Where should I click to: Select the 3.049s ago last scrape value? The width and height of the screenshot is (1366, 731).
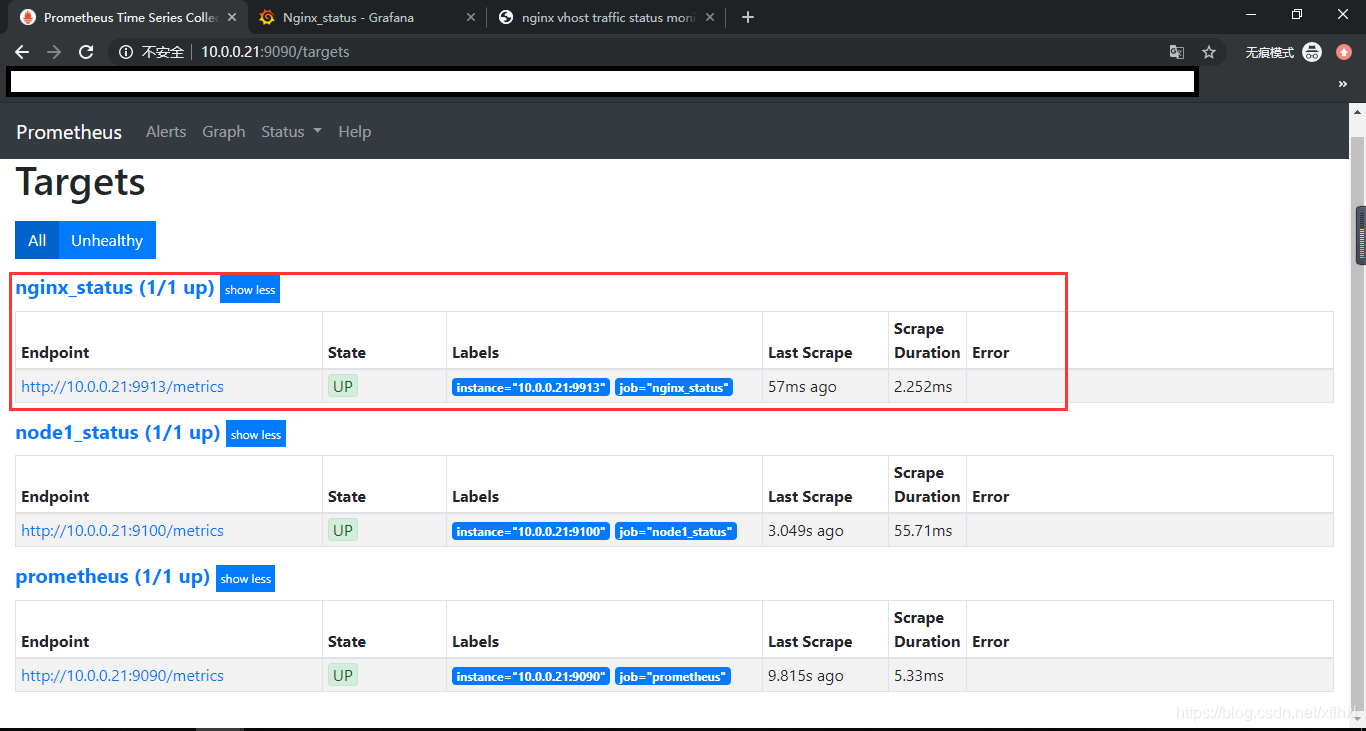pyautogui.click(x=806, y=531)
